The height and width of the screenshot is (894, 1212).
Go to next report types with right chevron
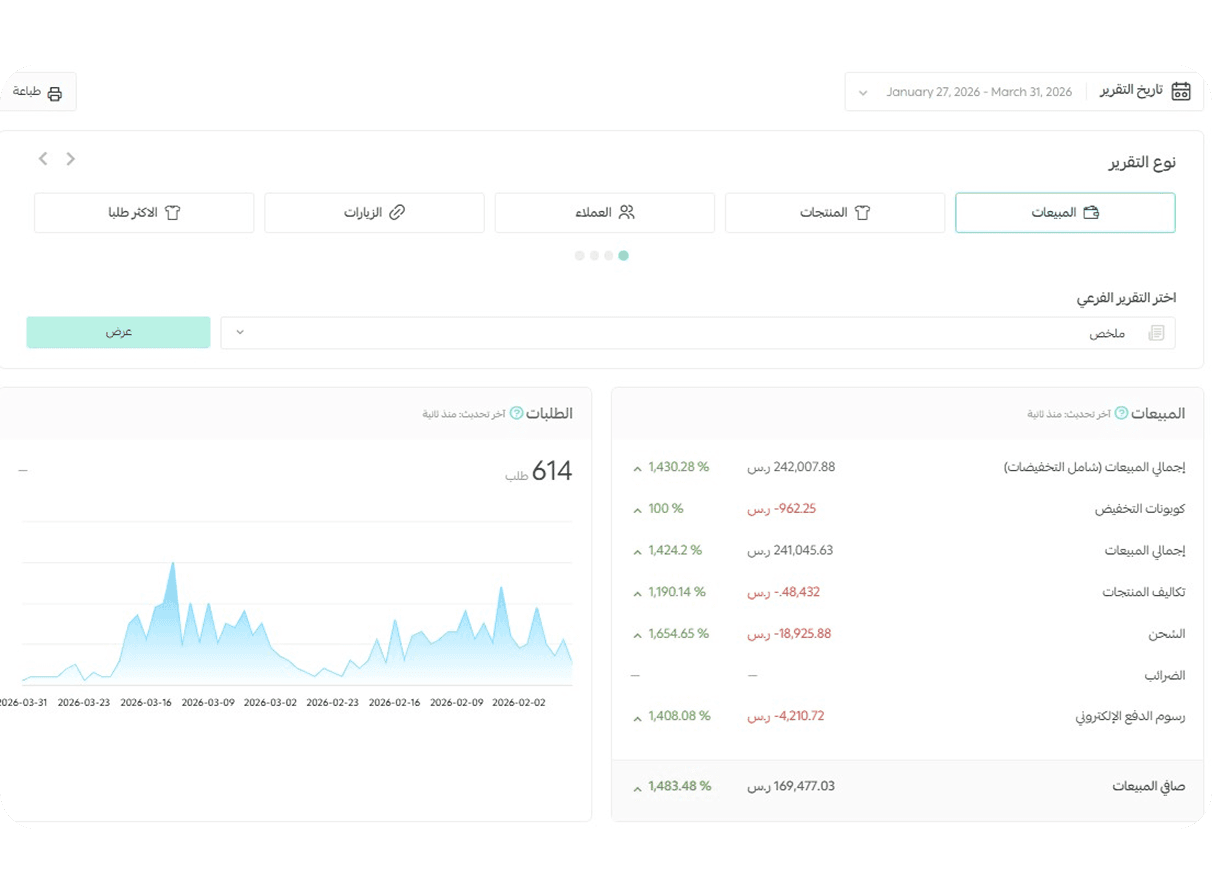pos(71,159)
